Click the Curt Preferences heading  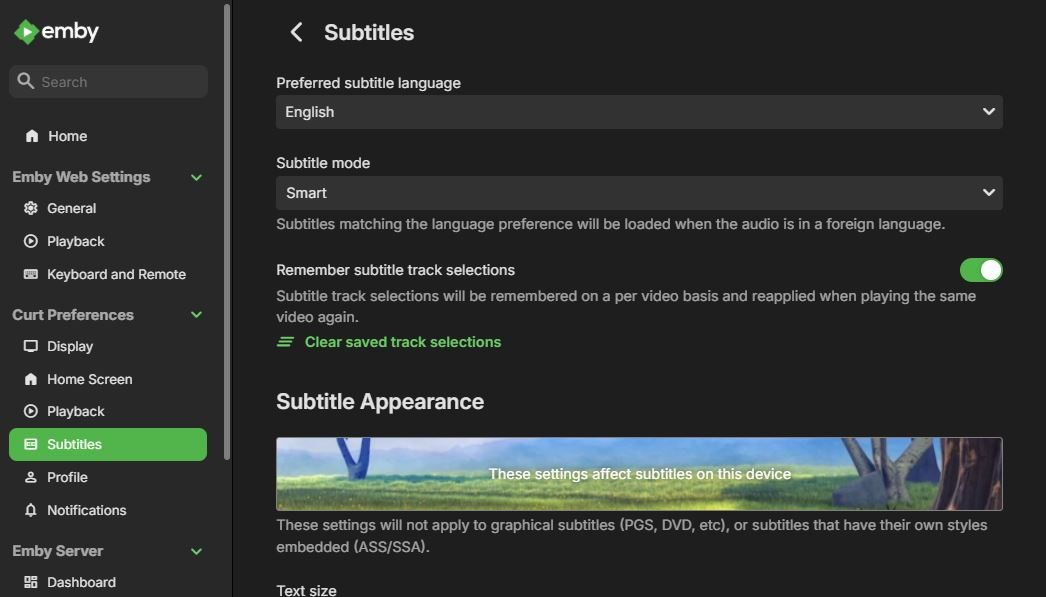73,315
